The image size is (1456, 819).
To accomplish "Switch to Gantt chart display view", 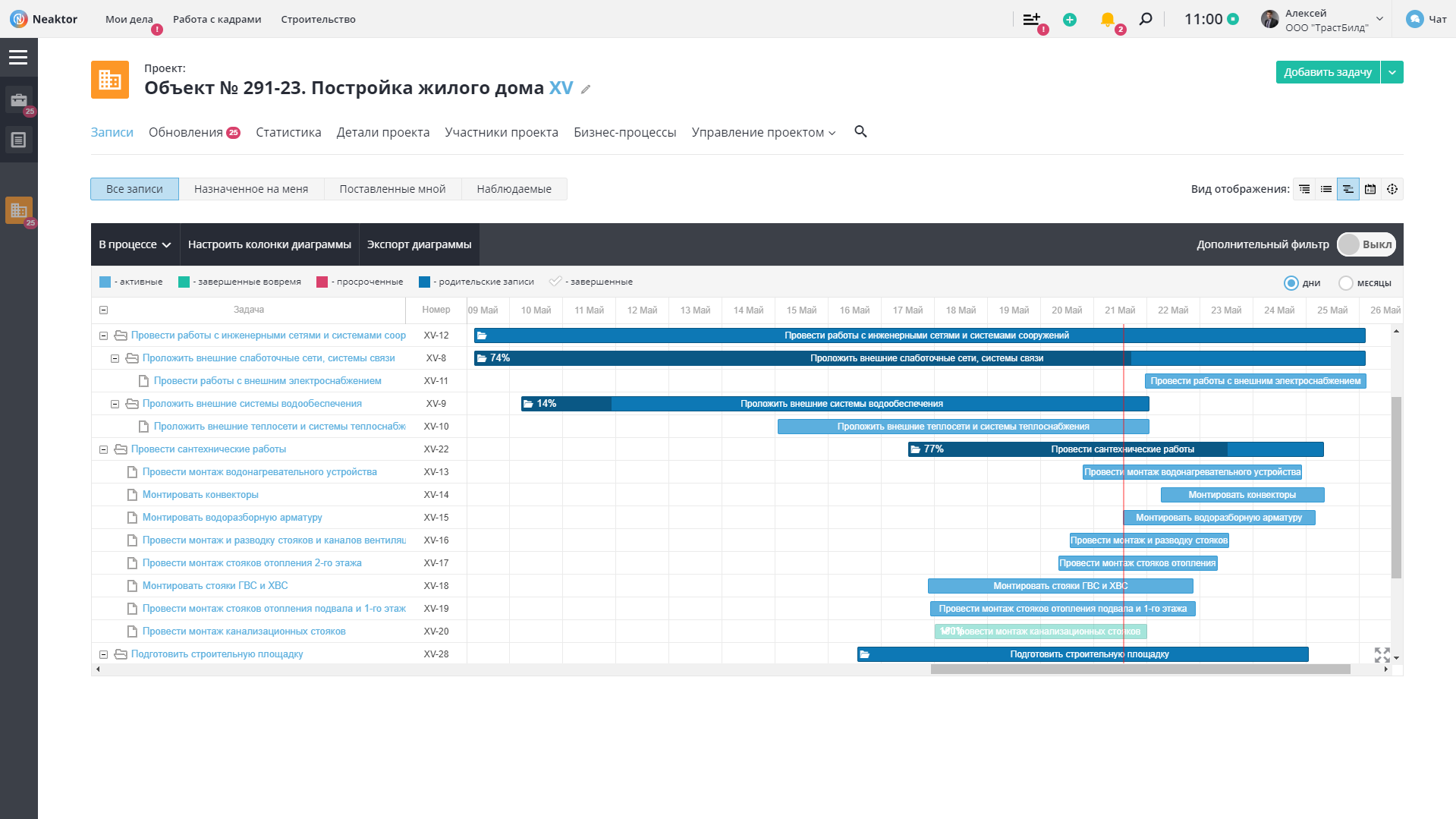I will tap(1348, 189).
